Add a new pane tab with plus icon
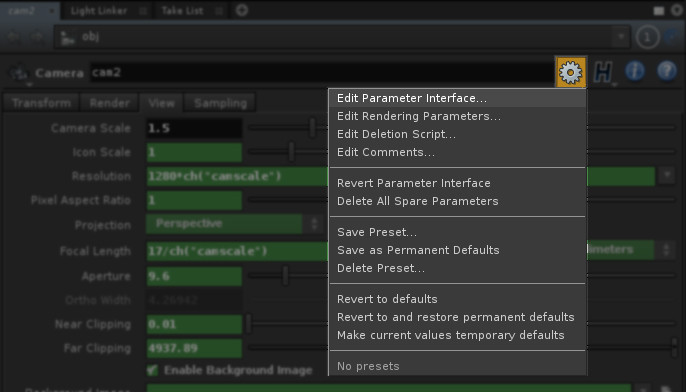Viewport: 686px width, 392px height. [x=242, y=10]
